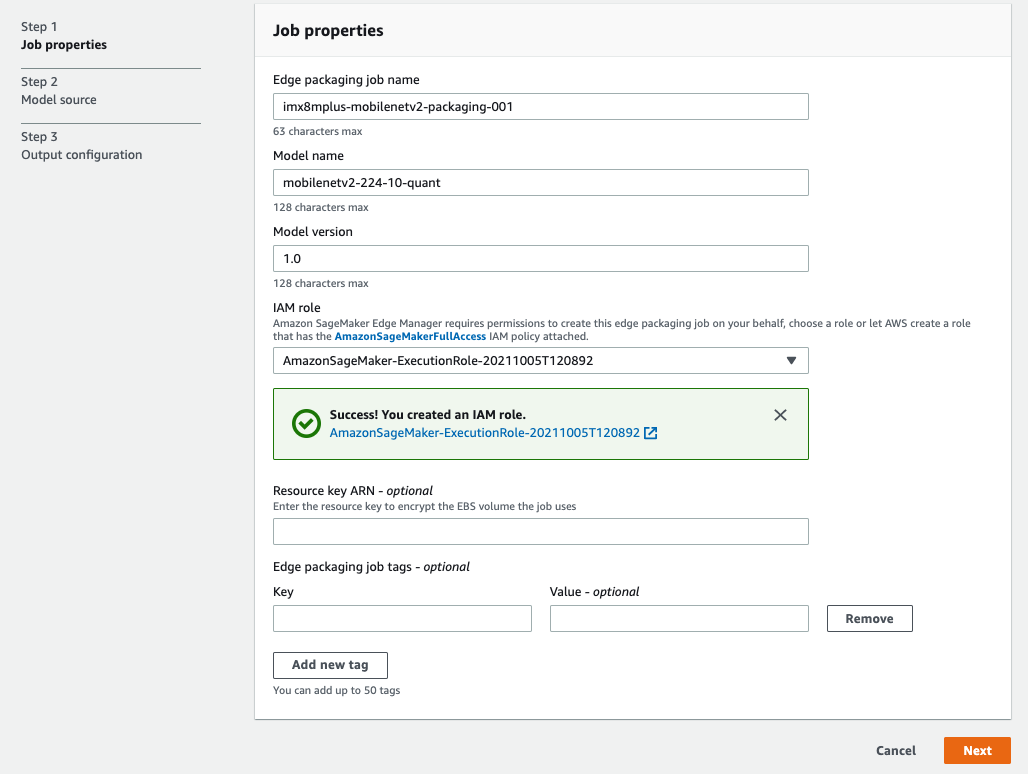Click the green success checkmark icon
Screen dimensions: 1028x774
coord(306,423)
